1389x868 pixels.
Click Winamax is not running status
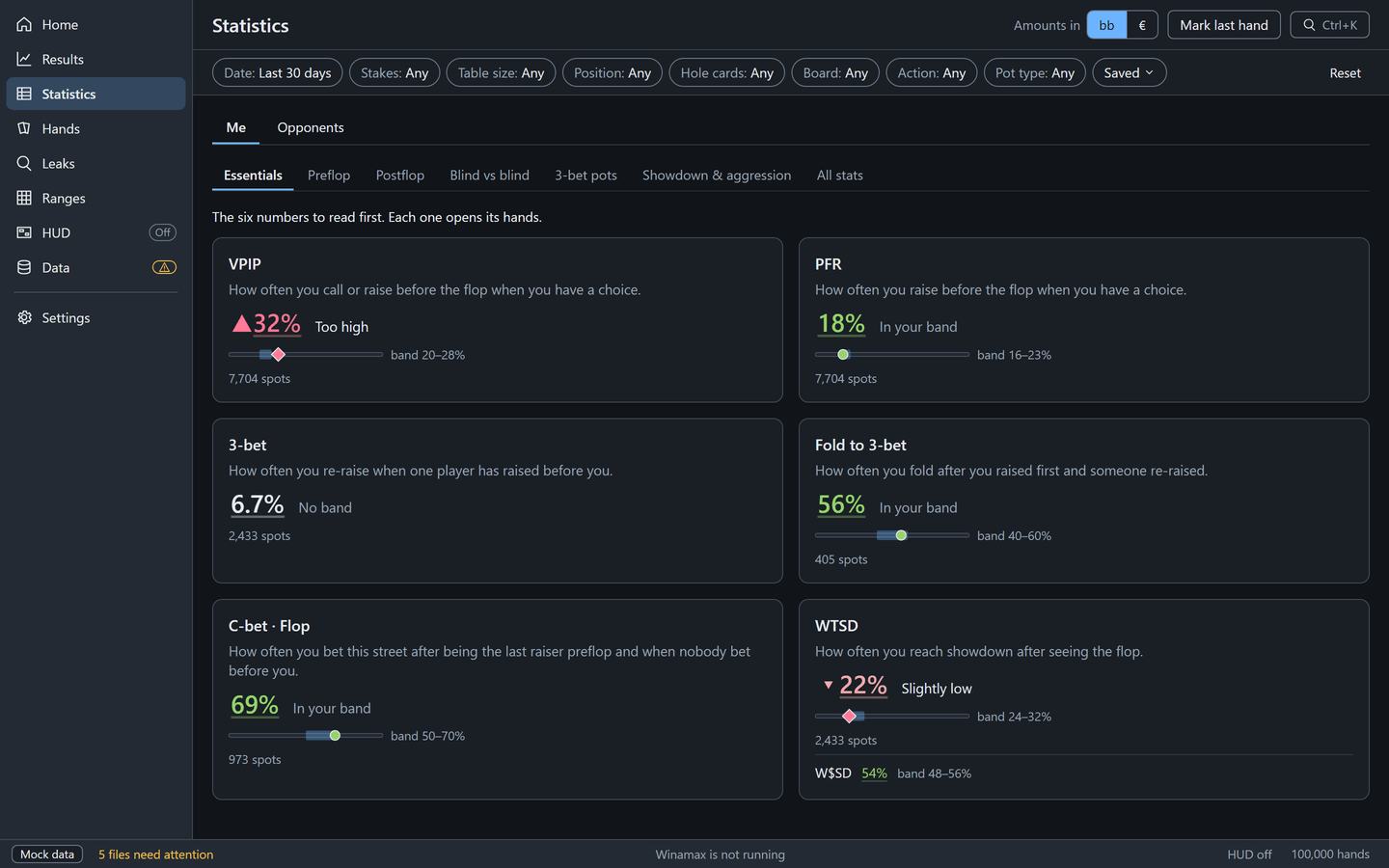[720, 854]
